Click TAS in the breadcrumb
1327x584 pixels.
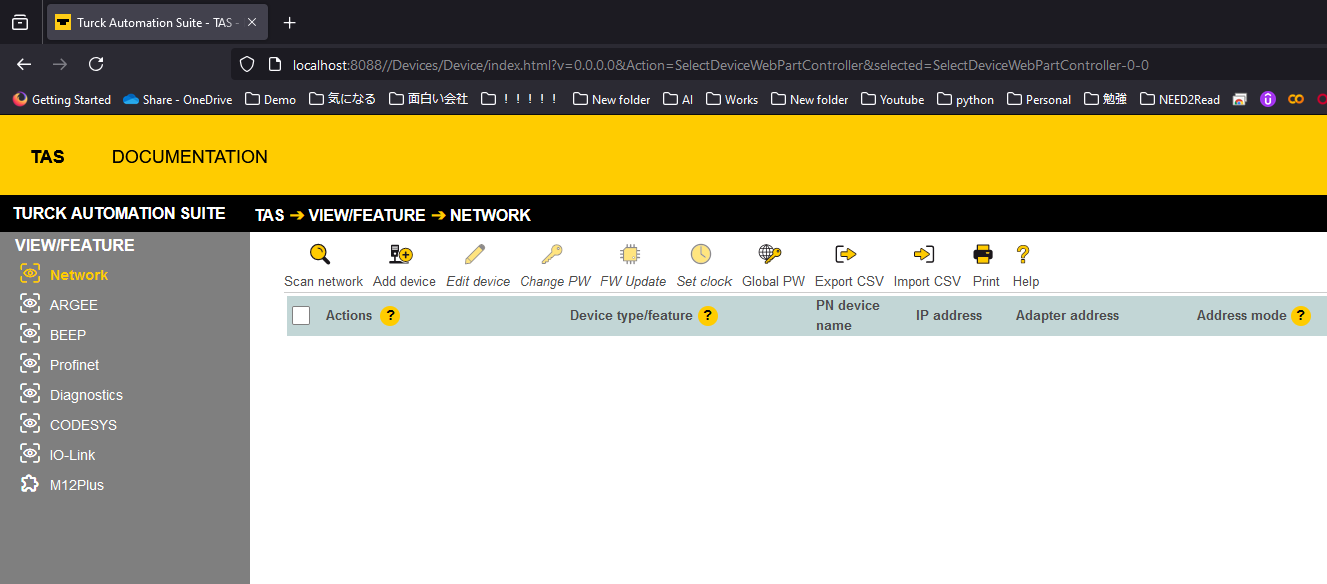[x=270, y=215]
